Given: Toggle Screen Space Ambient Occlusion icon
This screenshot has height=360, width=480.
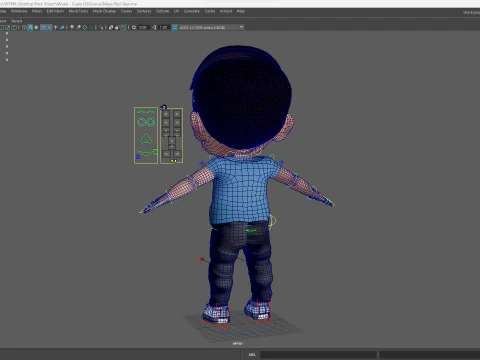Looking at the screenshot, I should point(72,27).
